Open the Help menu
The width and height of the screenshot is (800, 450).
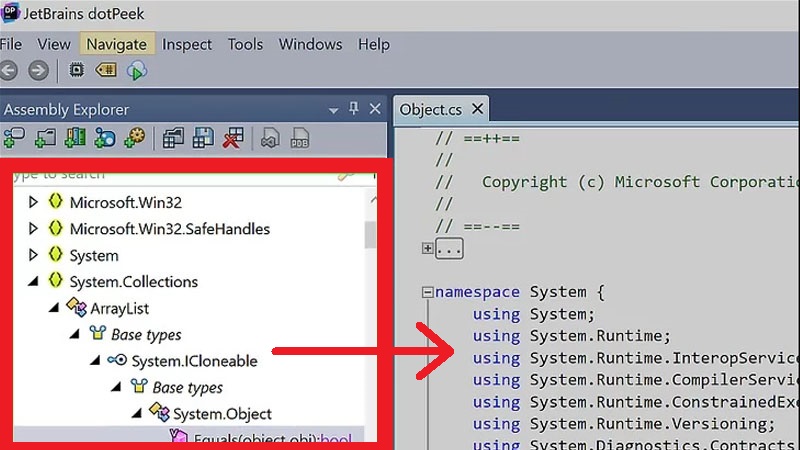pyautogui.click(x=373, y=44)
